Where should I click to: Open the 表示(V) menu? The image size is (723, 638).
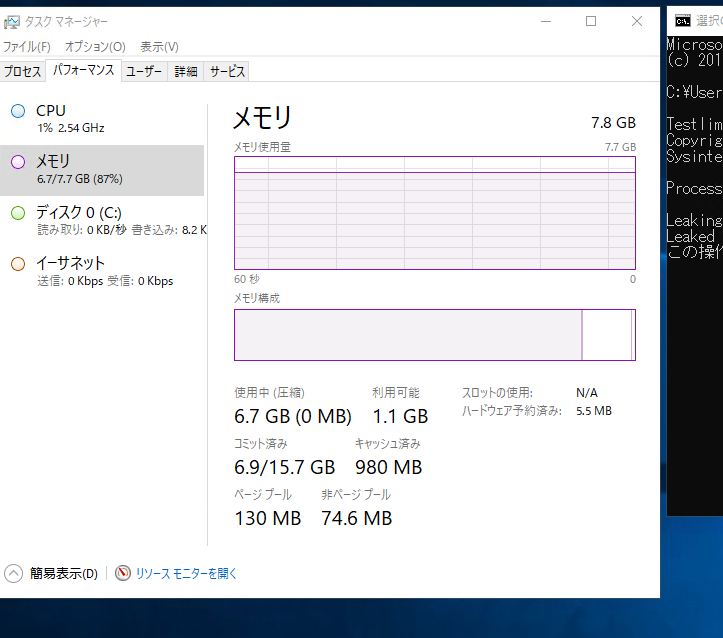coord(159,47)
